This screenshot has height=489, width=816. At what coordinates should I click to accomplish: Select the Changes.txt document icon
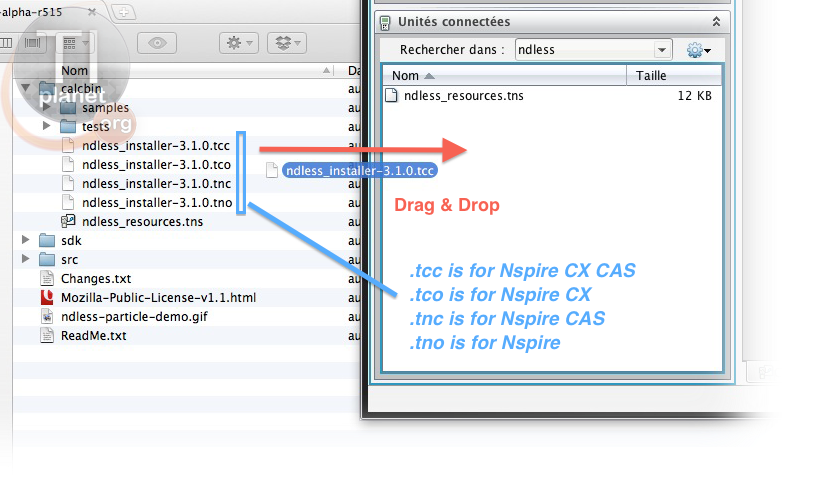[x=47, y=278]
